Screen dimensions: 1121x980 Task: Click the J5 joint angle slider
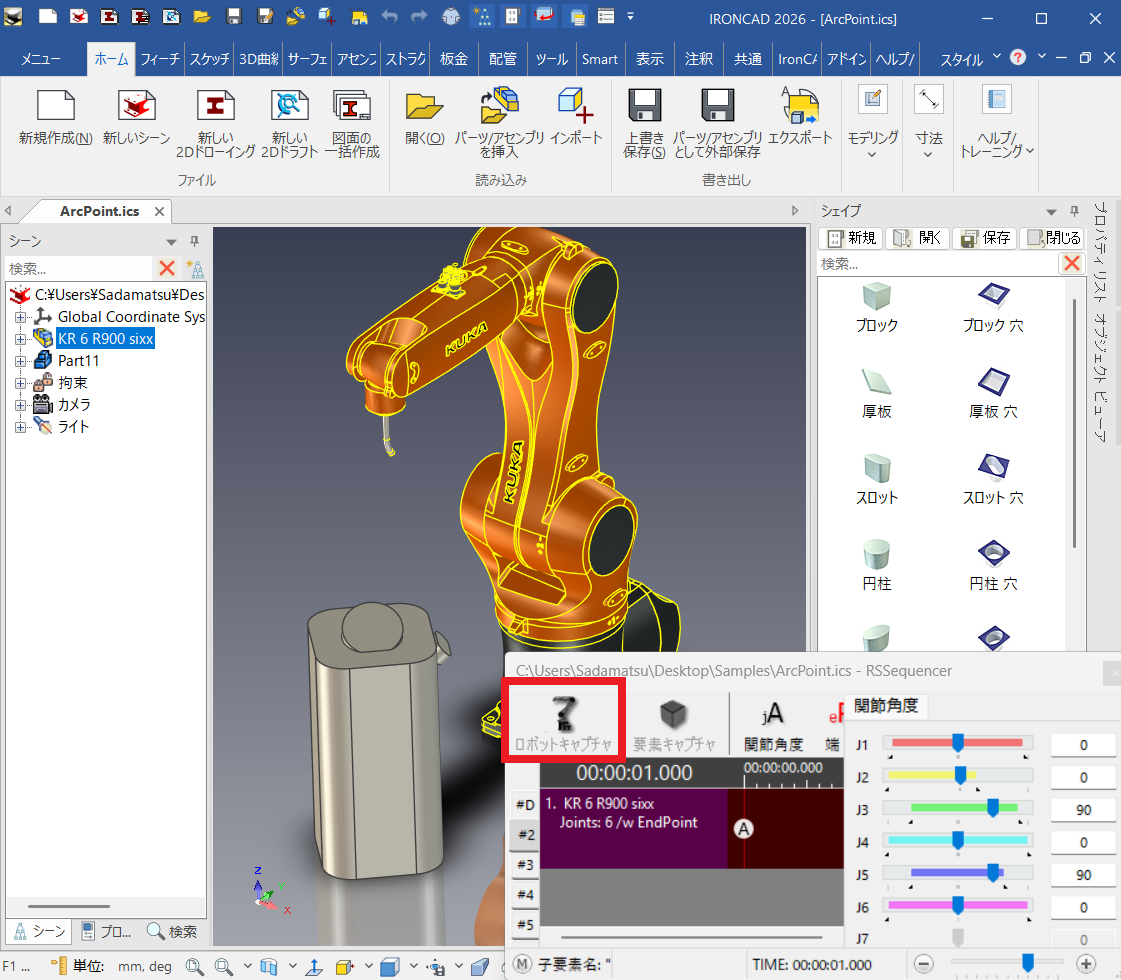tap(957, 873)
